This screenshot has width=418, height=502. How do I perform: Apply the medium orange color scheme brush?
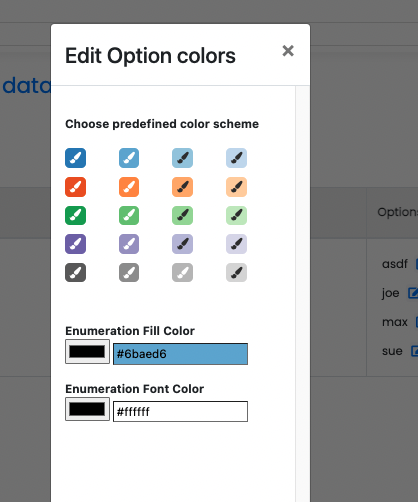pyautogui.click(x=129, y=187)
